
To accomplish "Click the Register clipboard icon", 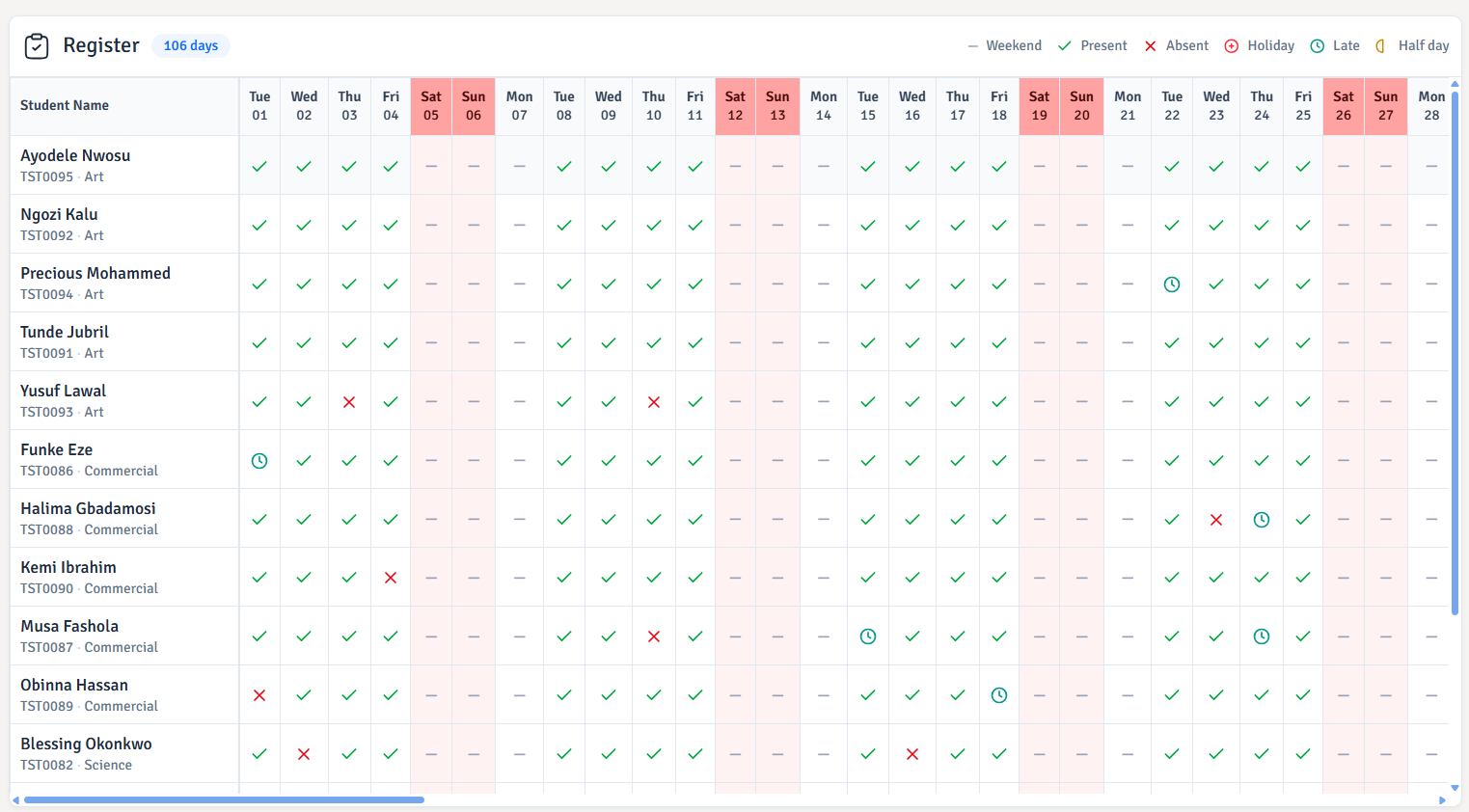I will point(37,45).
